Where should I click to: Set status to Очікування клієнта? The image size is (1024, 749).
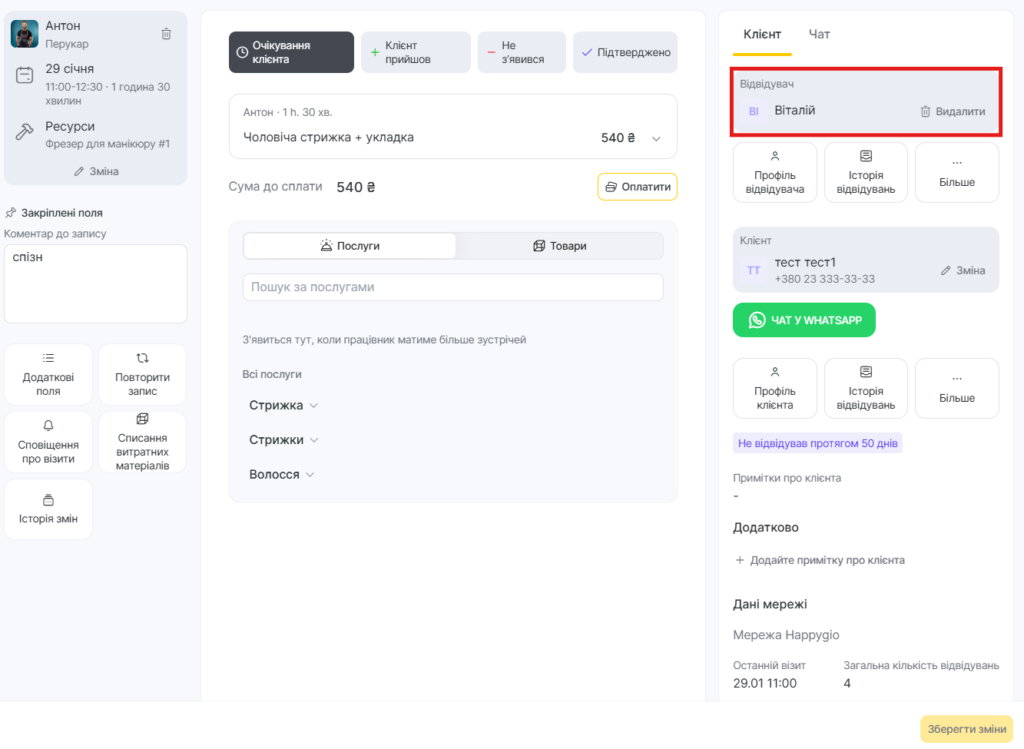(x=291, y=52)
